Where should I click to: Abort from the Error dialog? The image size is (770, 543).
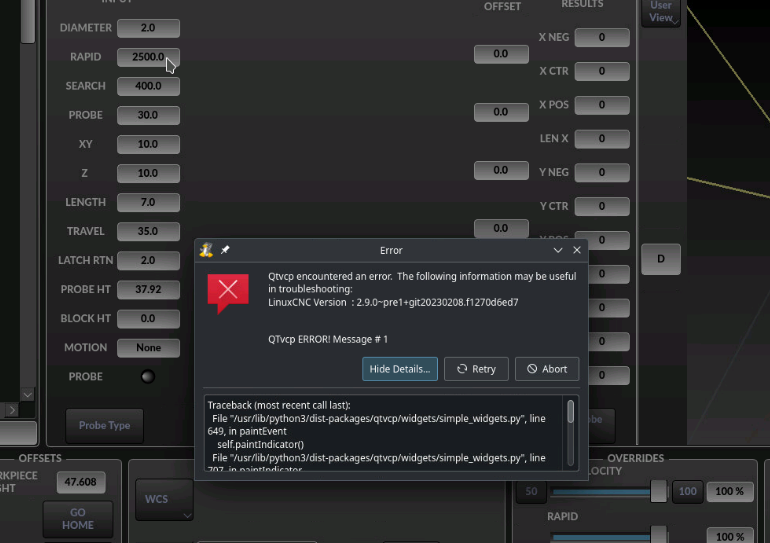tap(547, 369)
